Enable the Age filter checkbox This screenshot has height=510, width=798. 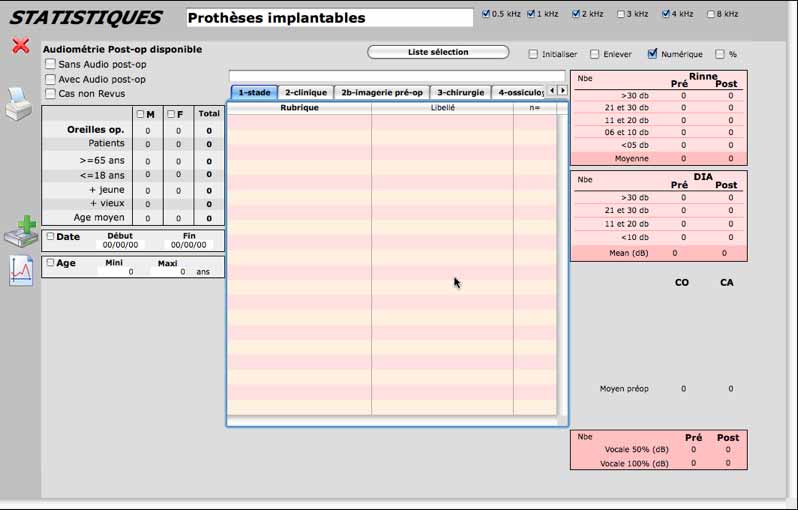[x=50, y=263]
